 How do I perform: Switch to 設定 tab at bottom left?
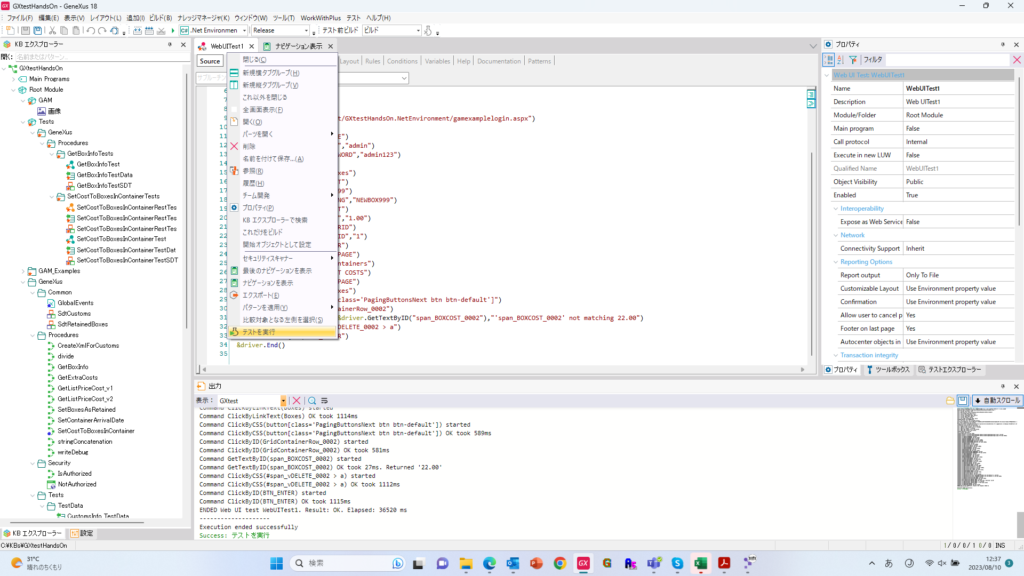click(x=82, y=534)
